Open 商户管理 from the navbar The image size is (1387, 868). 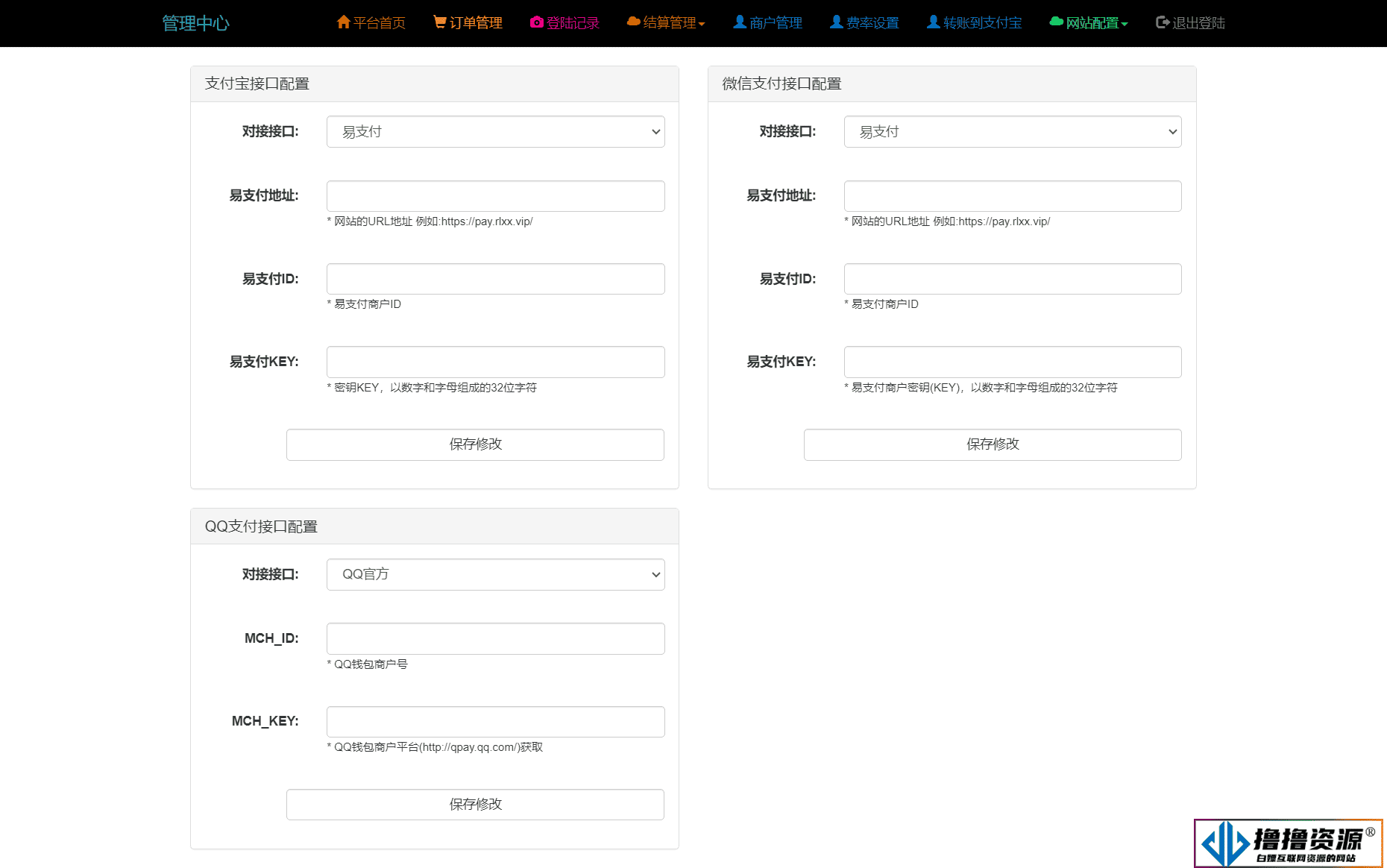coord(768,23)
